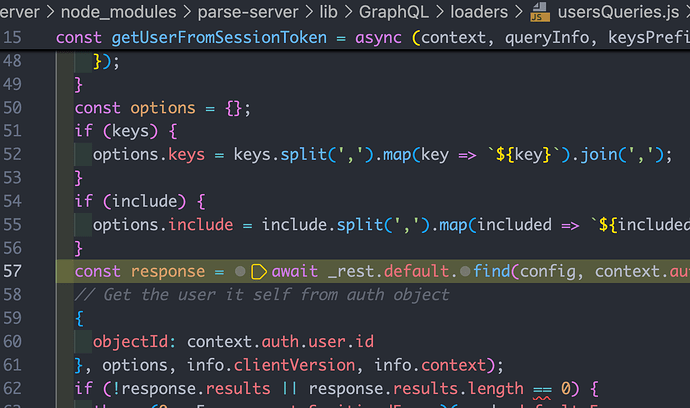
Task: Click the 'split' call on line 52
Action: 307,155
